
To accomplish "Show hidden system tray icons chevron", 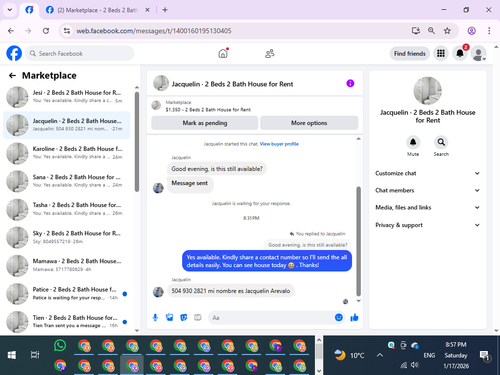I will (x=380, y=355).
